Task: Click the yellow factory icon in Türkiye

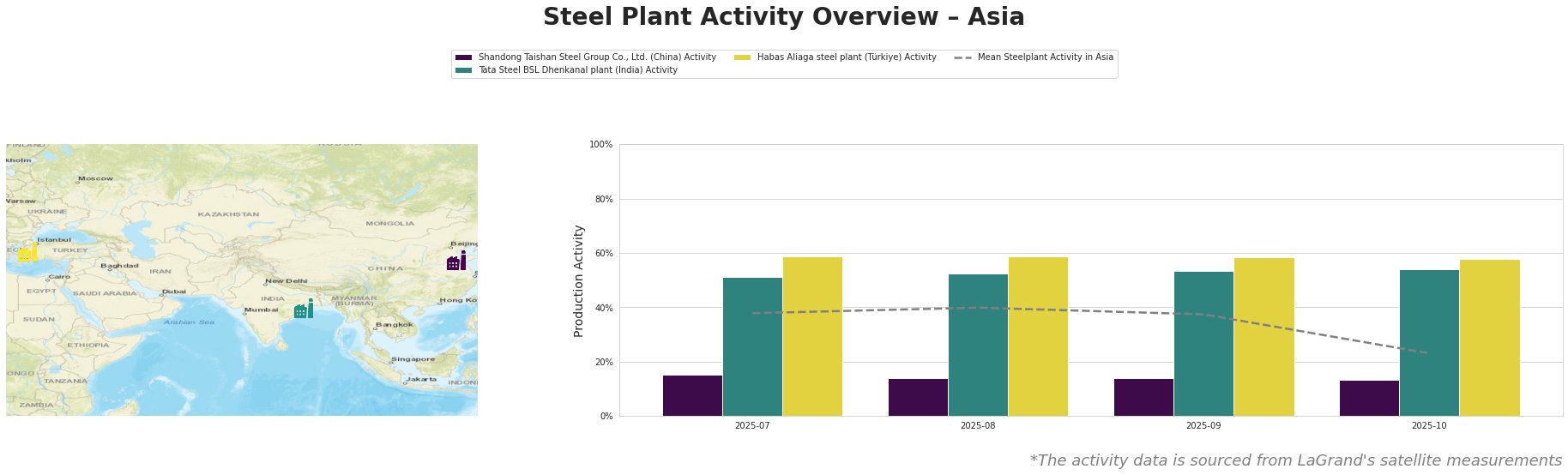Action: [27, 252]
